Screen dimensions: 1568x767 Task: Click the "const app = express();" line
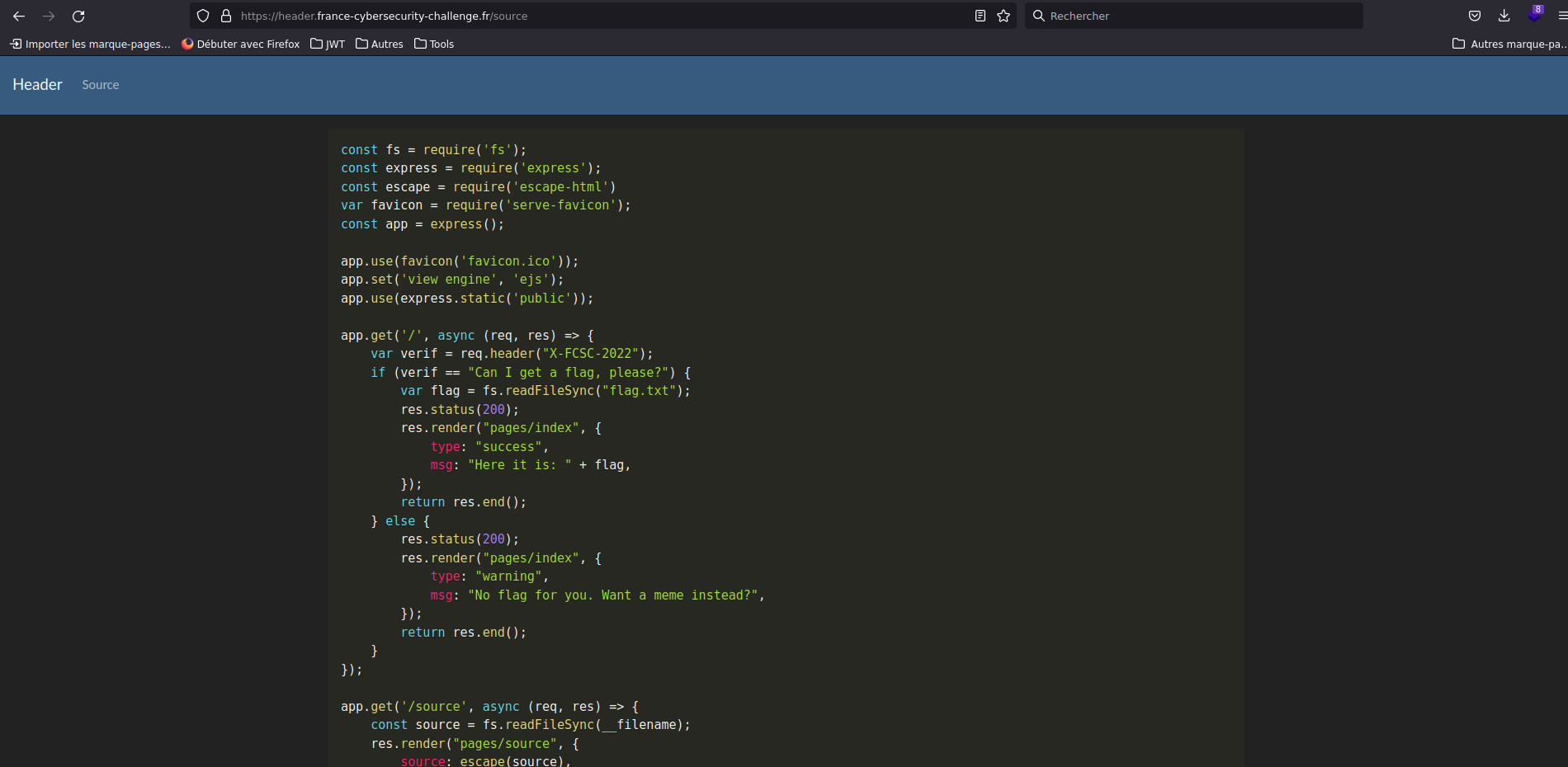point(423,224)
